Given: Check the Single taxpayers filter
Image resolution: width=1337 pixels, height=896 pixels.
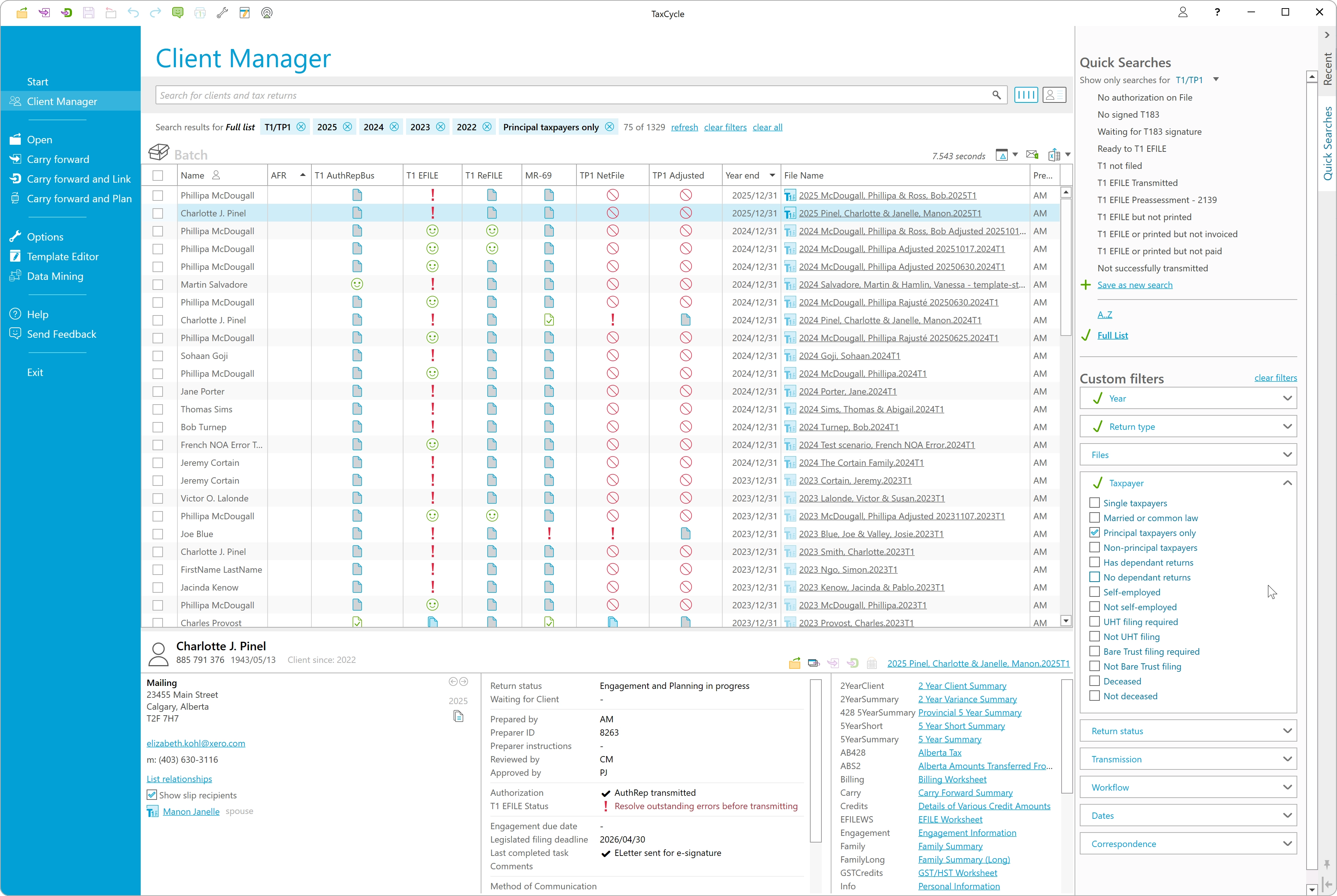Looking at the screenshot, I should click(x=1094, y=503).
